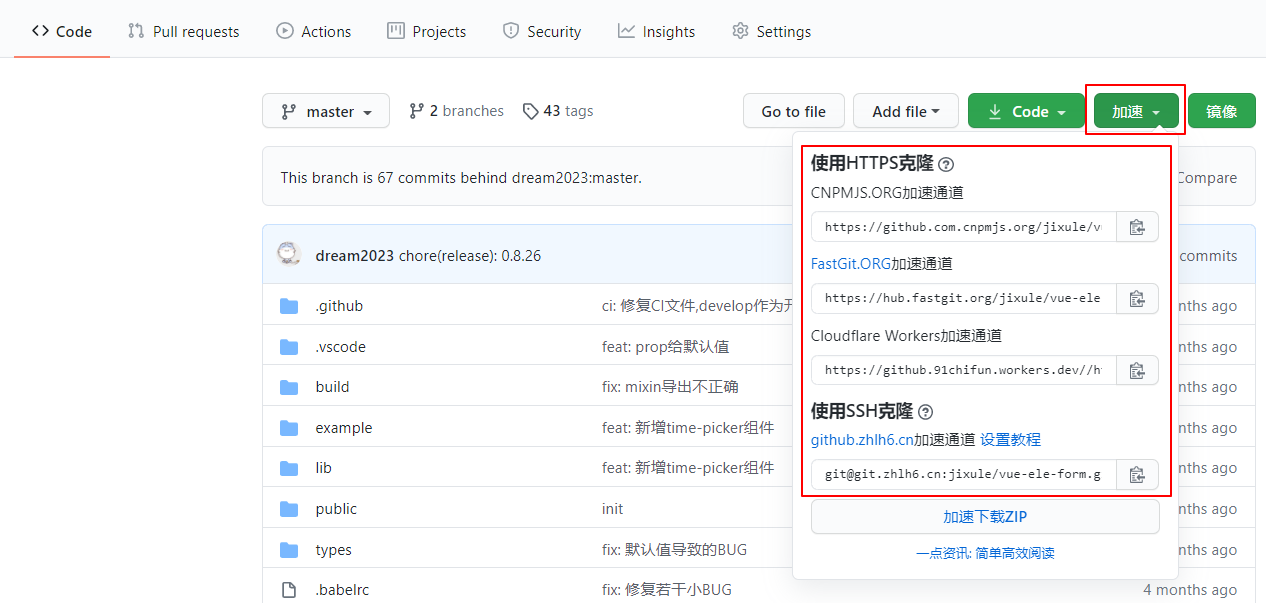
Task: Open the Add file dropdown
Action: coord(905,111)
